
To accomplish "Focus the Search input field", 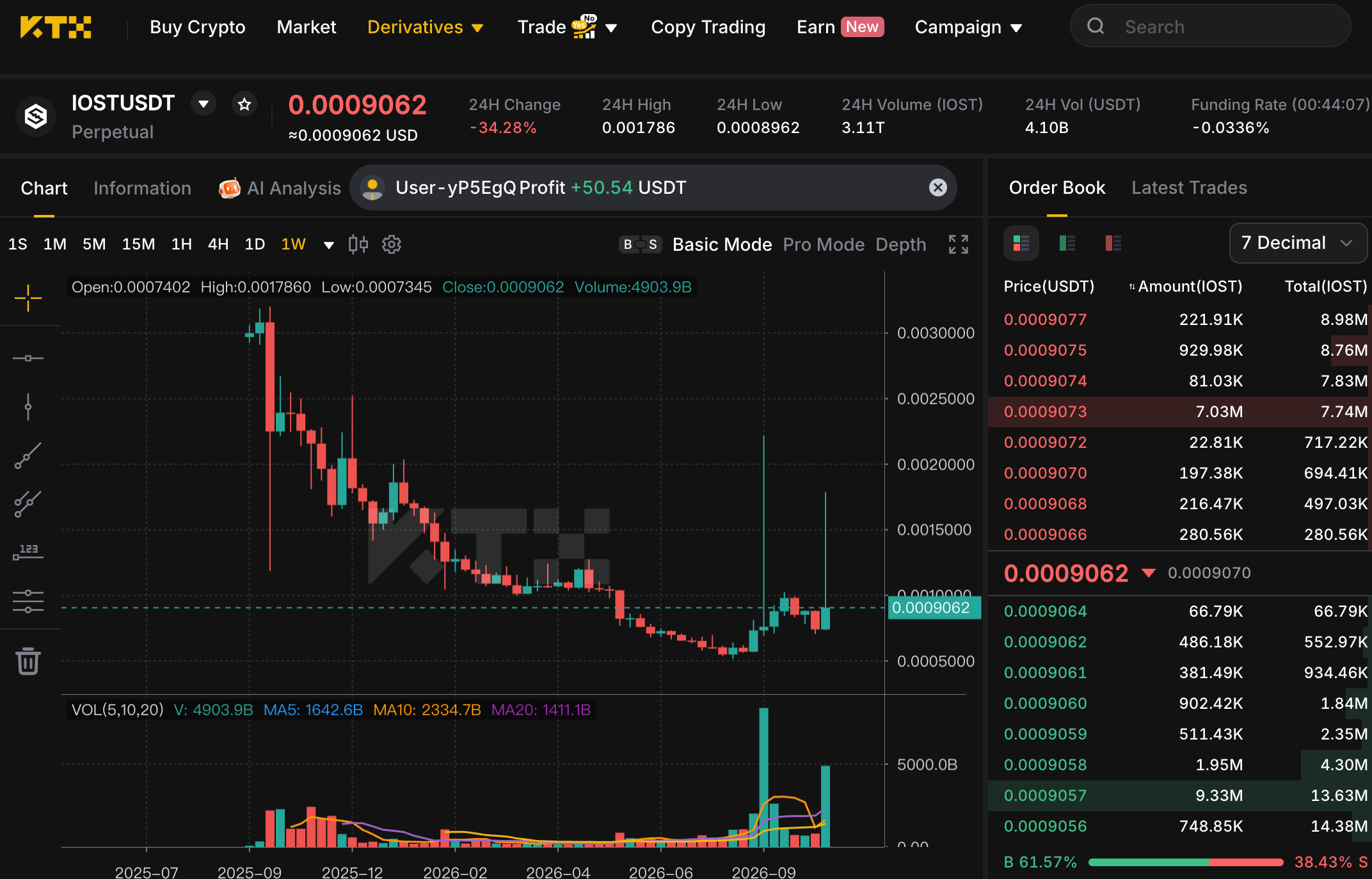I will pyautogui.click(x=1211, y=26).
